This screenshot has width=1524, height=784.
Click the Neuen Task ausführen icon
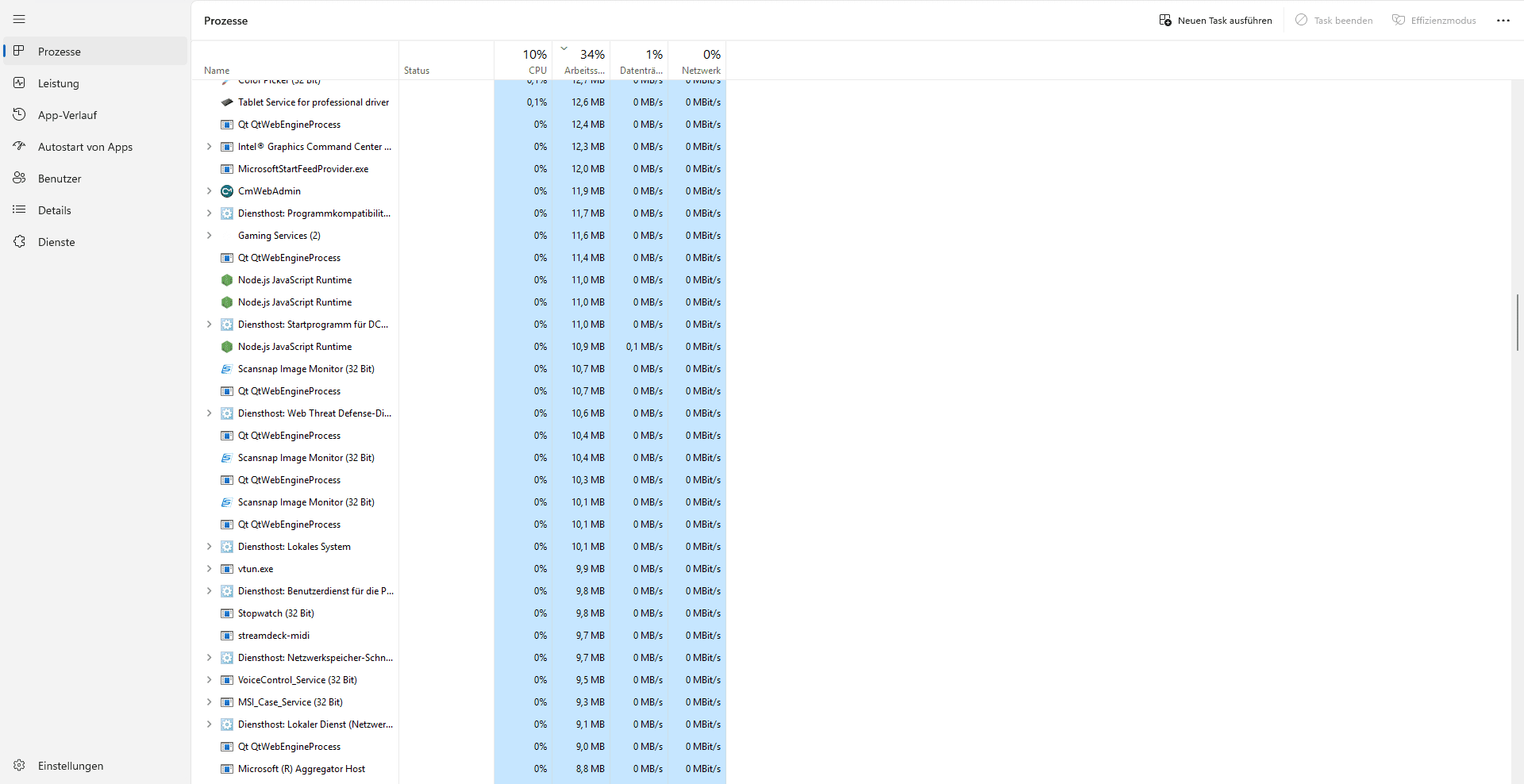tap(1165, 20)
